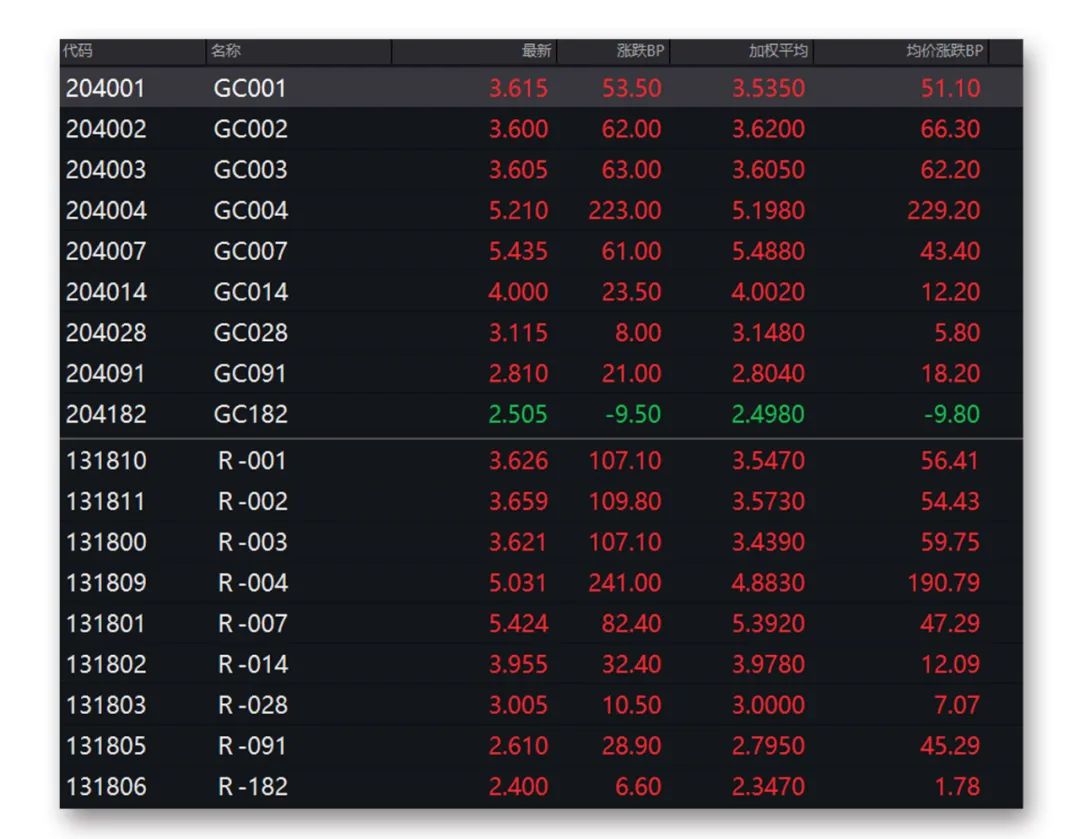Select code 131806
The height and width of the screenshot is (839, 1080).
tap(105, 786)
